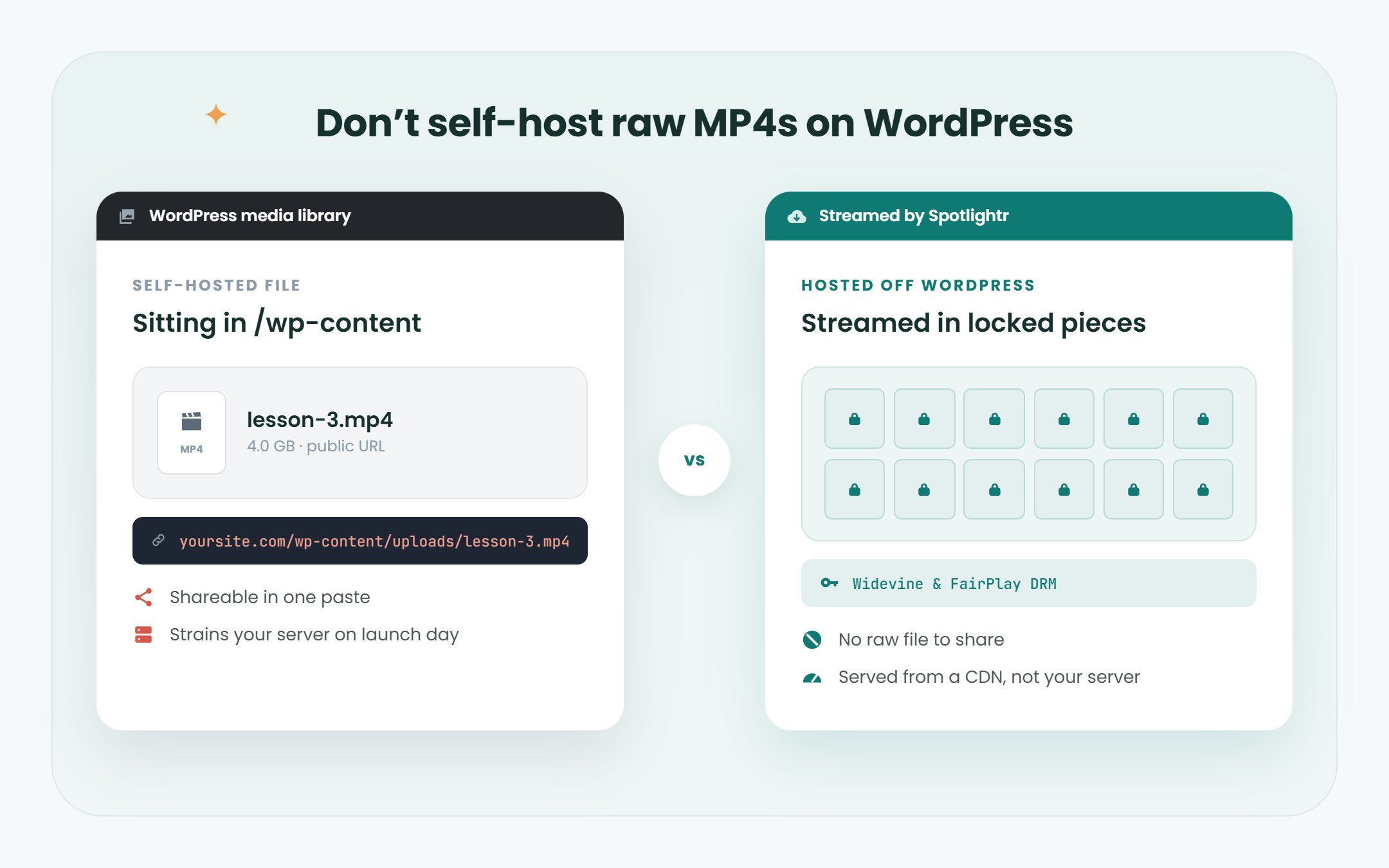The width and height of the screenshot is (1389, 868).
Task: Click the fourth lock tile in bottom row
Action: (x=1064, y=489)
